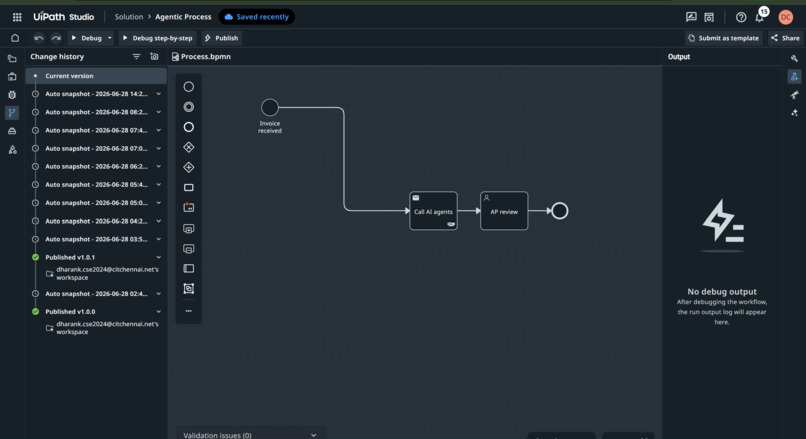Click the workspace entry under Published v1.0.0

[x=102, y=328]
